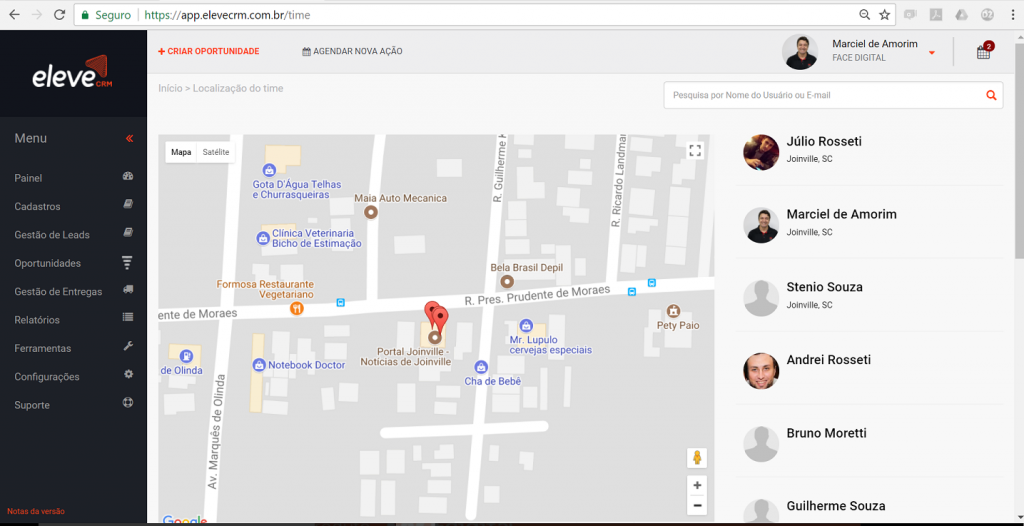Viewport: 1024px width, 526px height.
Task: Click Cha de Bebê shop marker
Action: coord(481,367)
